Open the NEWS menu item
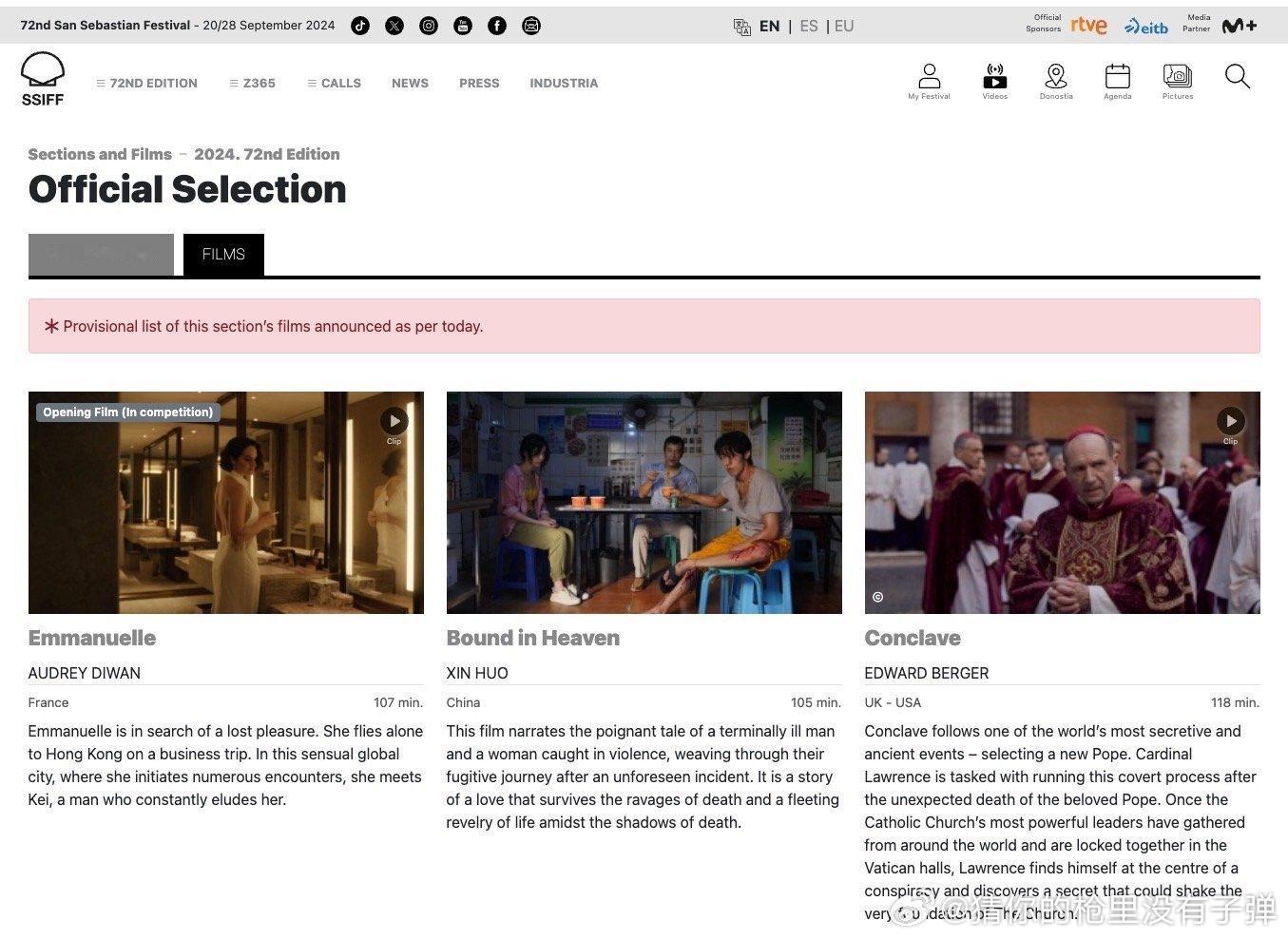Viewport: 1288px width, 939px height. 410,84
